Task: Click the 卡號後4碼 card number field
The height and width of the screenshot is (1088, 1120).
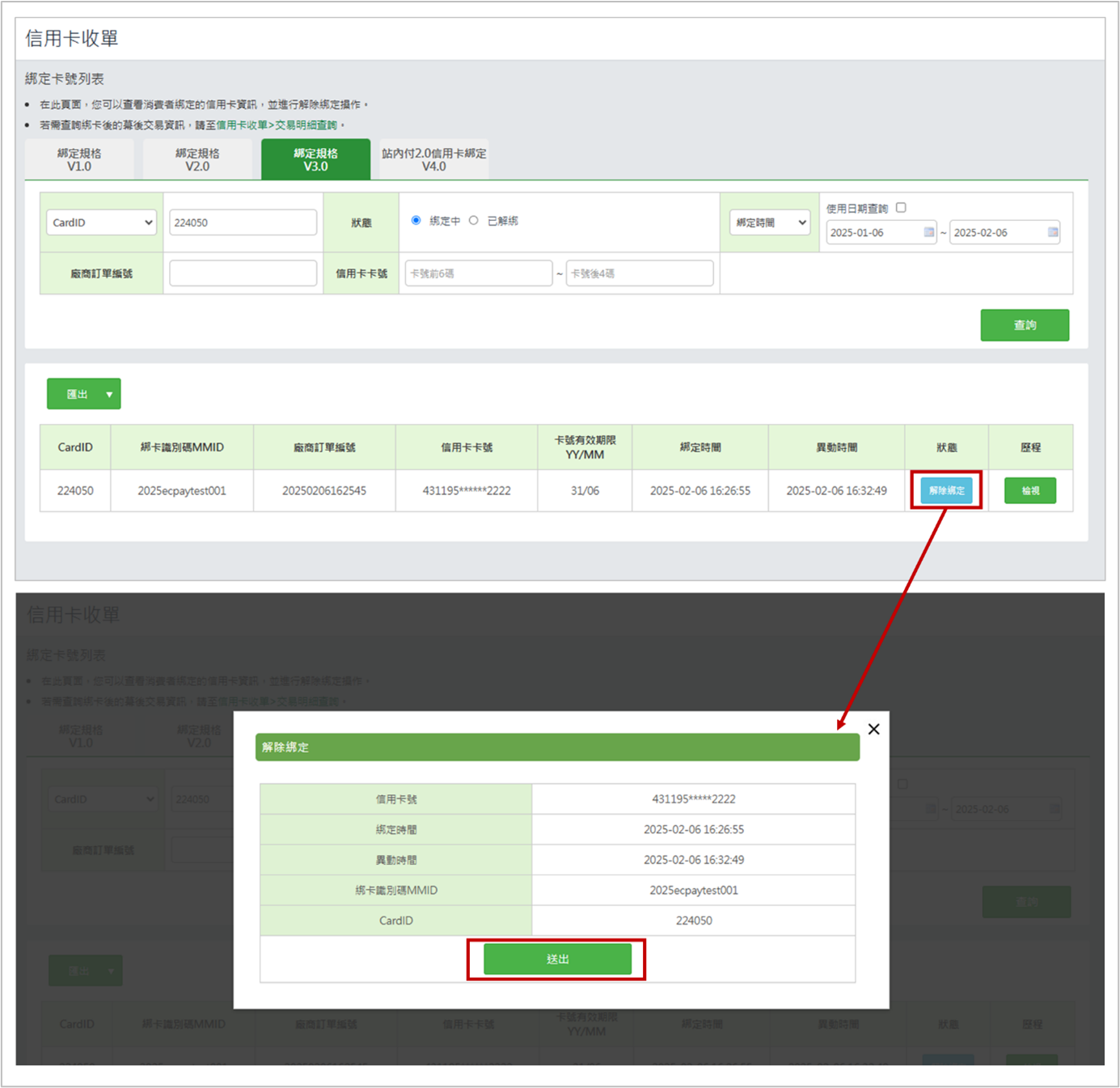Action: click(x=639, y=273)
